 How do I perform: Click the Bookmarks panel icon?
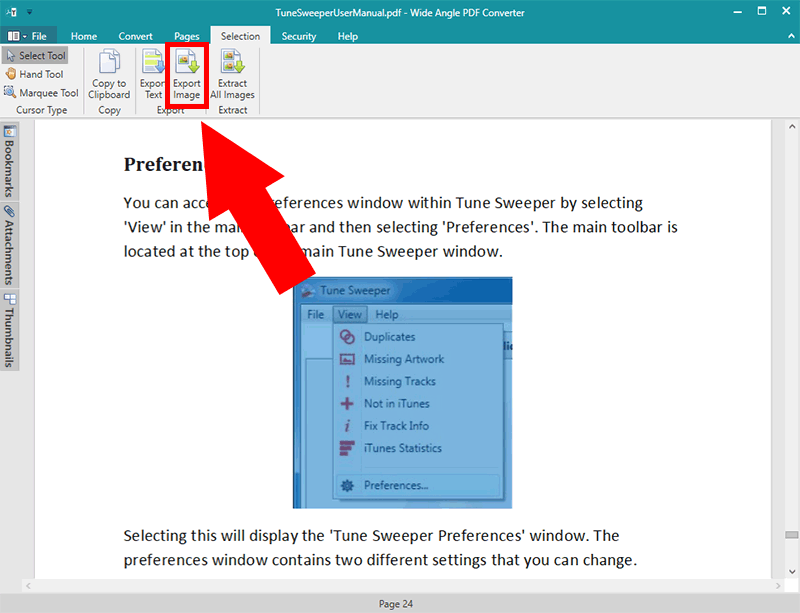[10, 131]
